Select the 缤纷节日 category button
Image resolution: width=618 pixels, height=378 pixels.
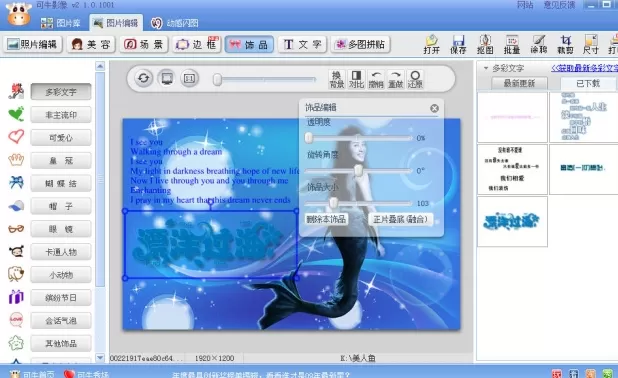(x=61, y=298)
